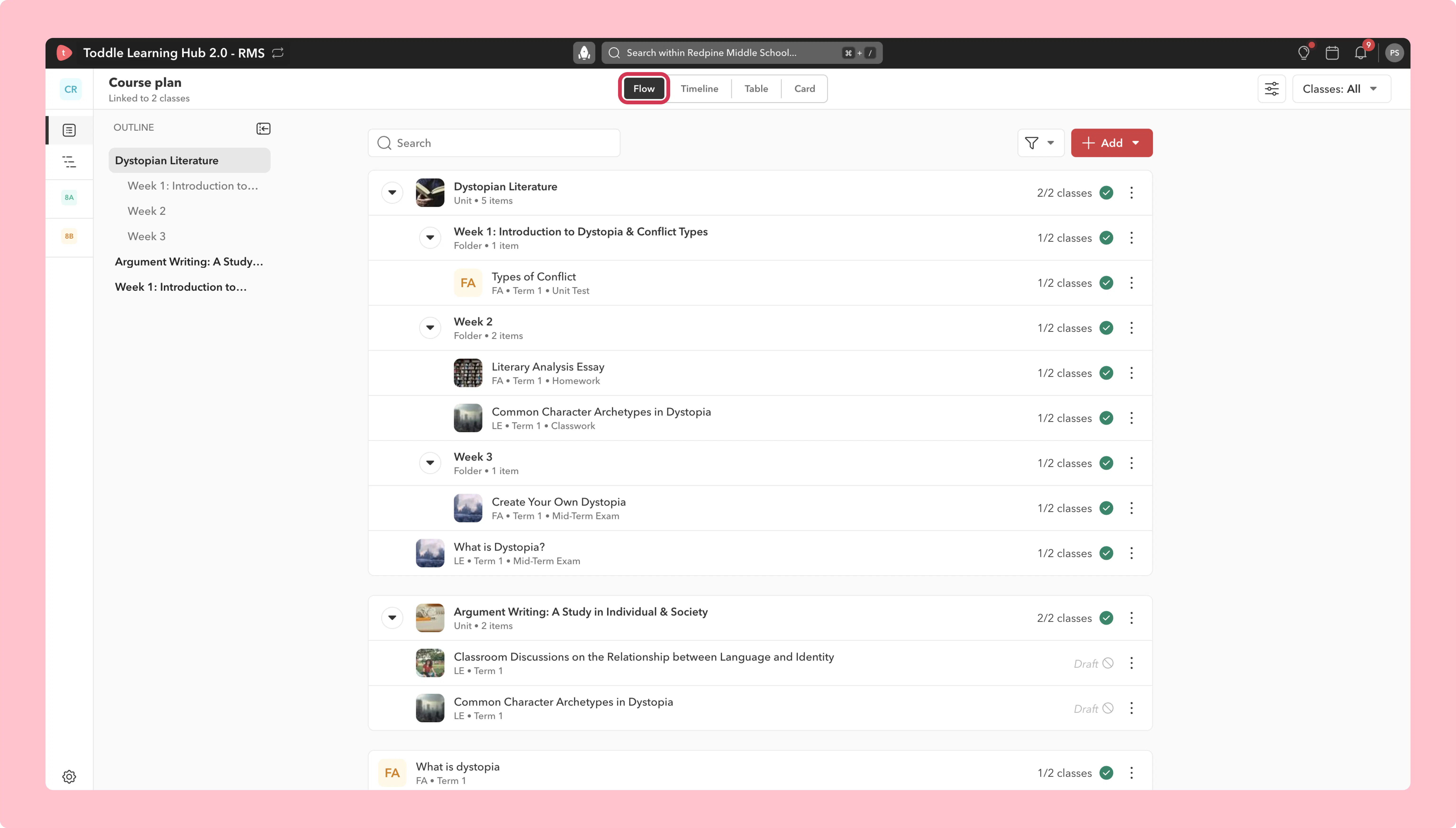Image resolution: width=1456 pixels, height=828 pixels.
Task: Open more options for Types of Conflict
Action: point(1132,283)
